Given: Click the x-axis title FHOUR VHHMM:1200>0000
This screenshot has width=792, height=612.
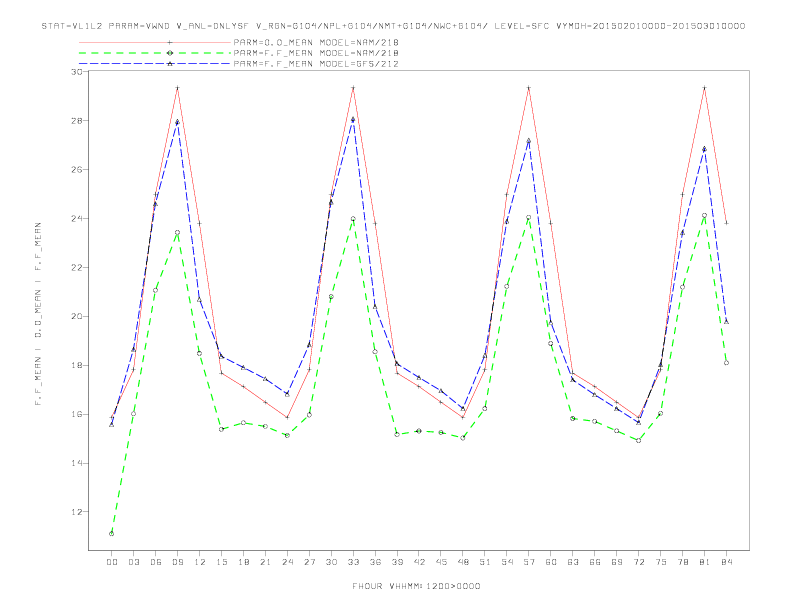Looking at the screenshot, I should 416,586.
